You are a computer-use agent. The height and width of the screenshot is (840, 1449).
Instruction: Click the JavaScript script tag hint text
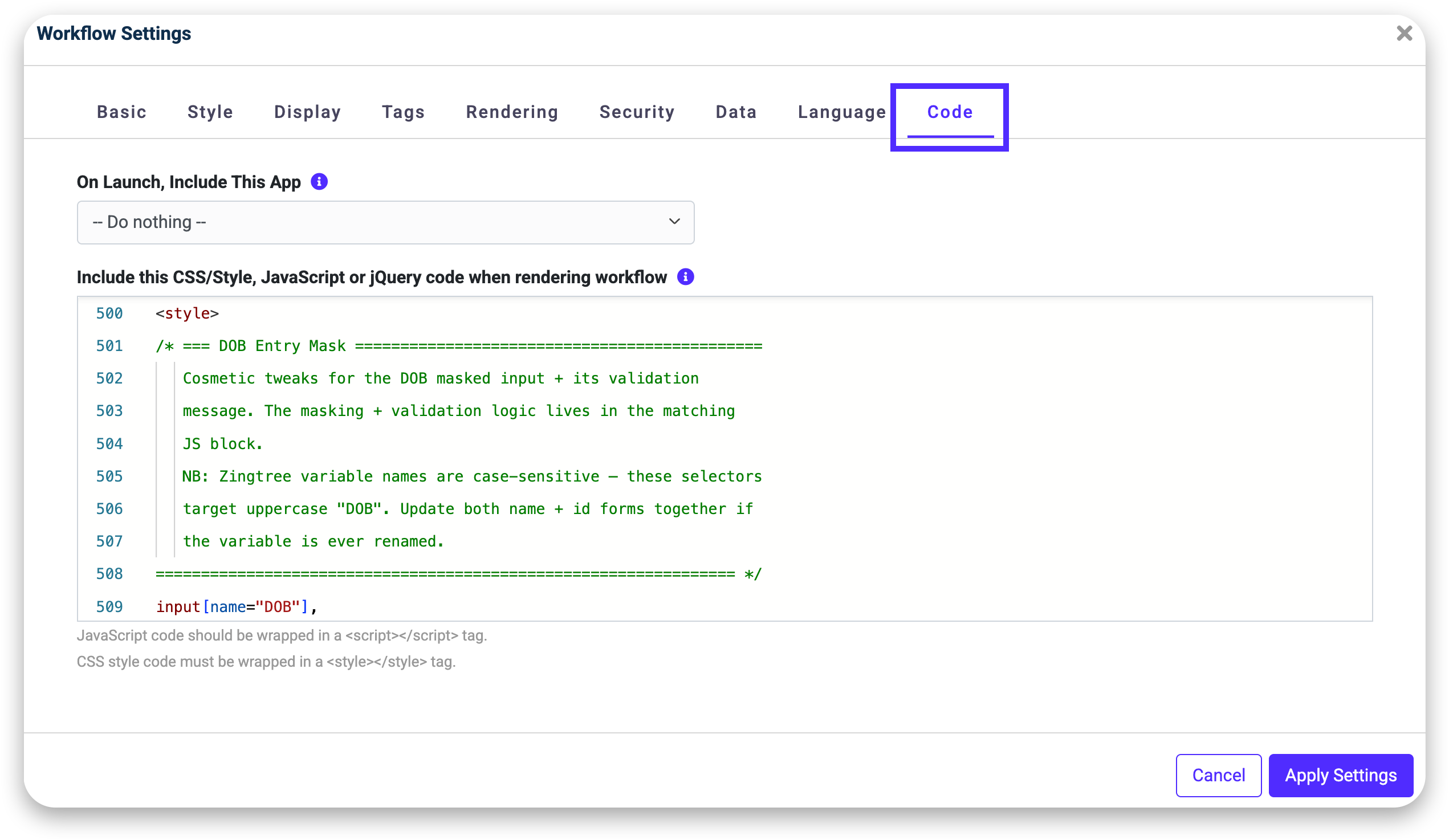point(282,635)
